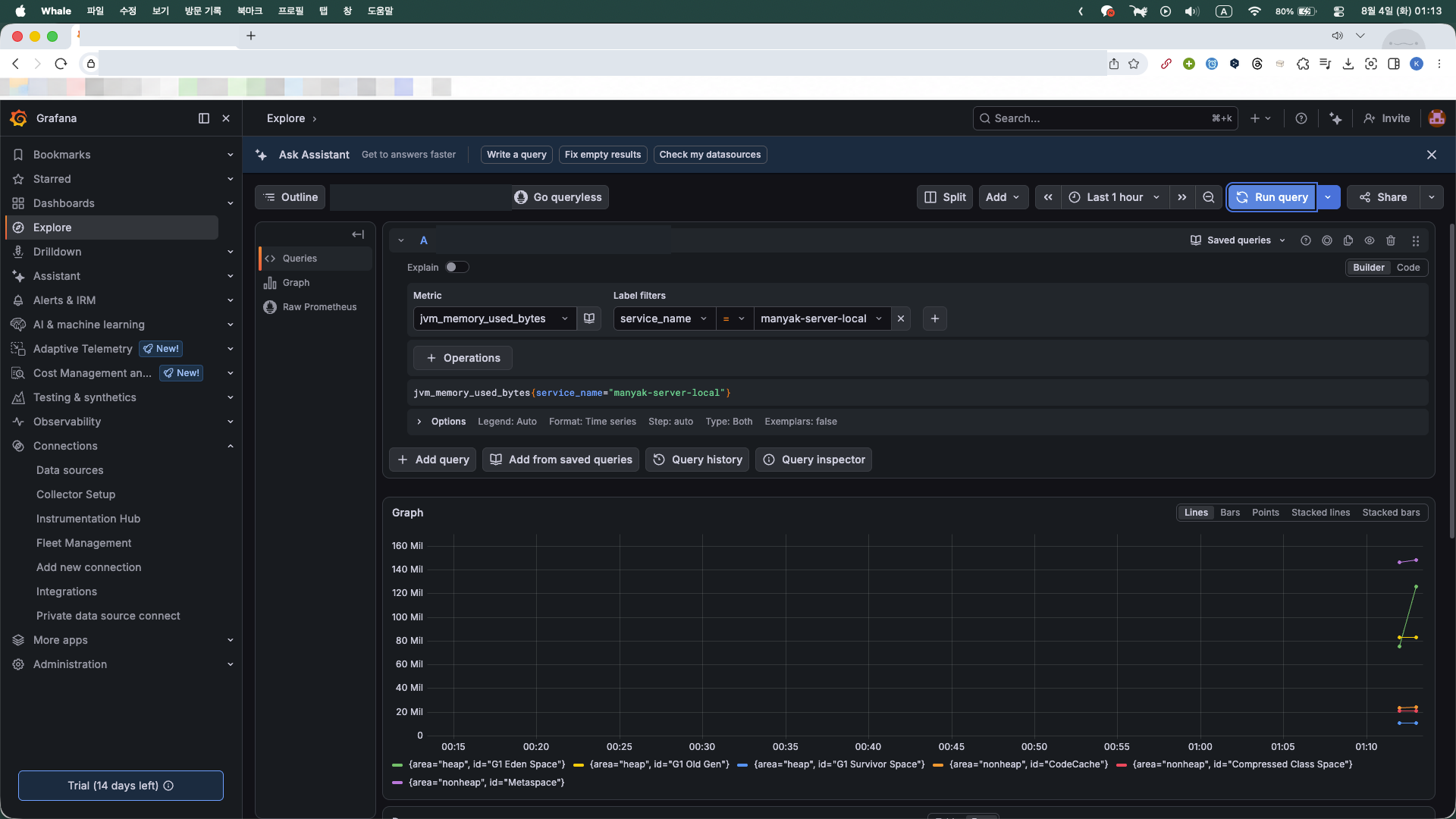Open Query history

[698, 460]
